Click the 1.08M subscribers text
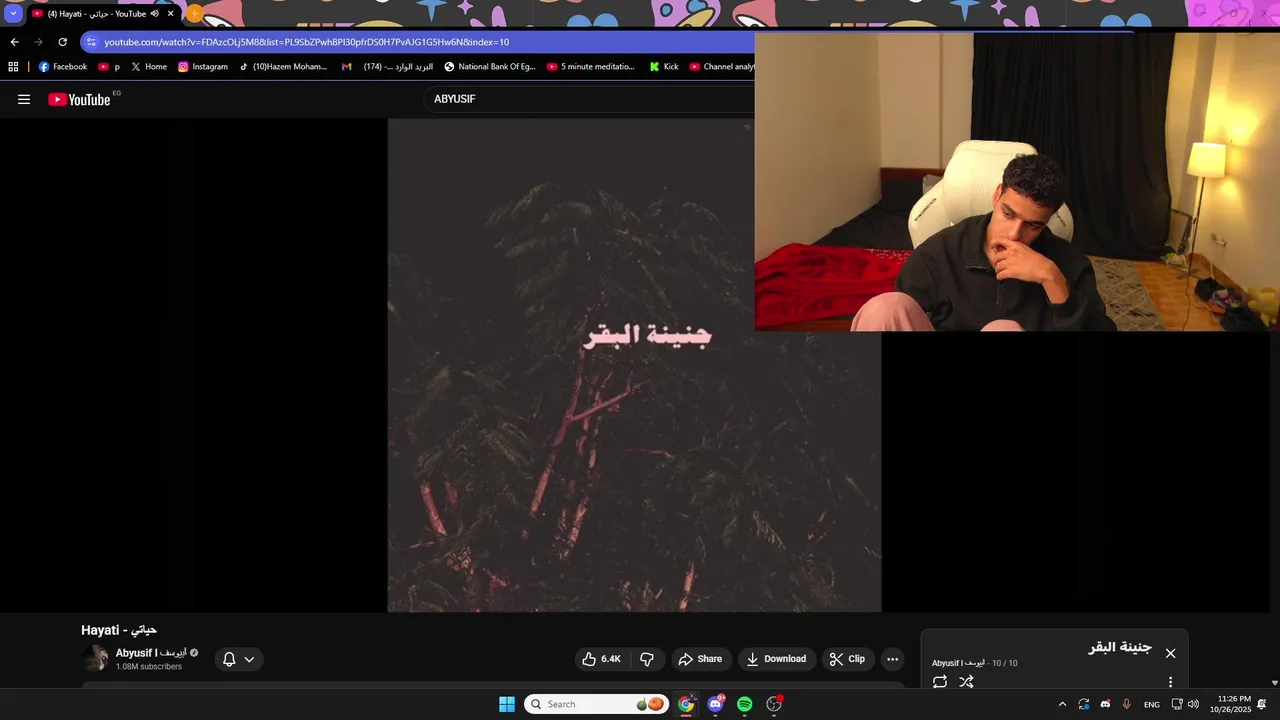 click(x=149, y=667)
